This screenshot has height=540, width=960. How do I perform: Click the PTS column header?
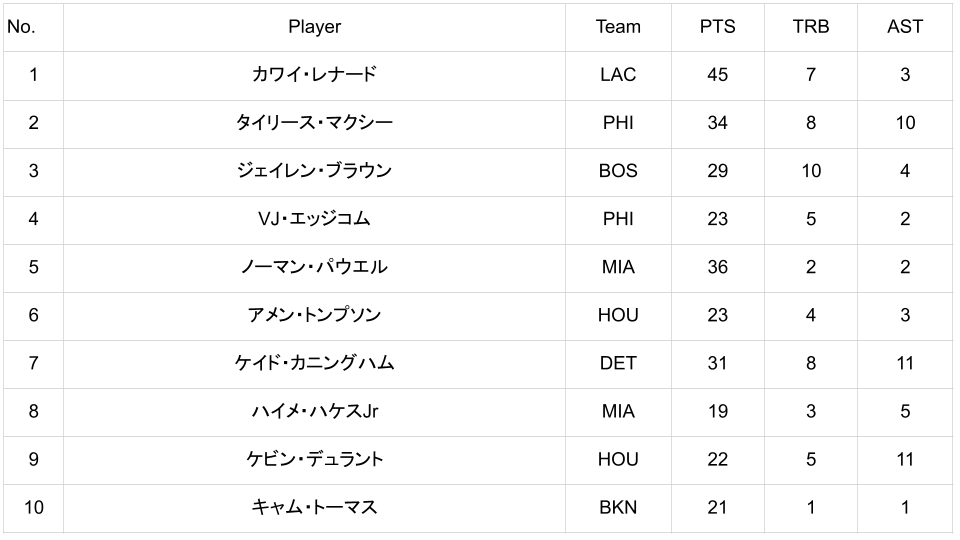717,27
